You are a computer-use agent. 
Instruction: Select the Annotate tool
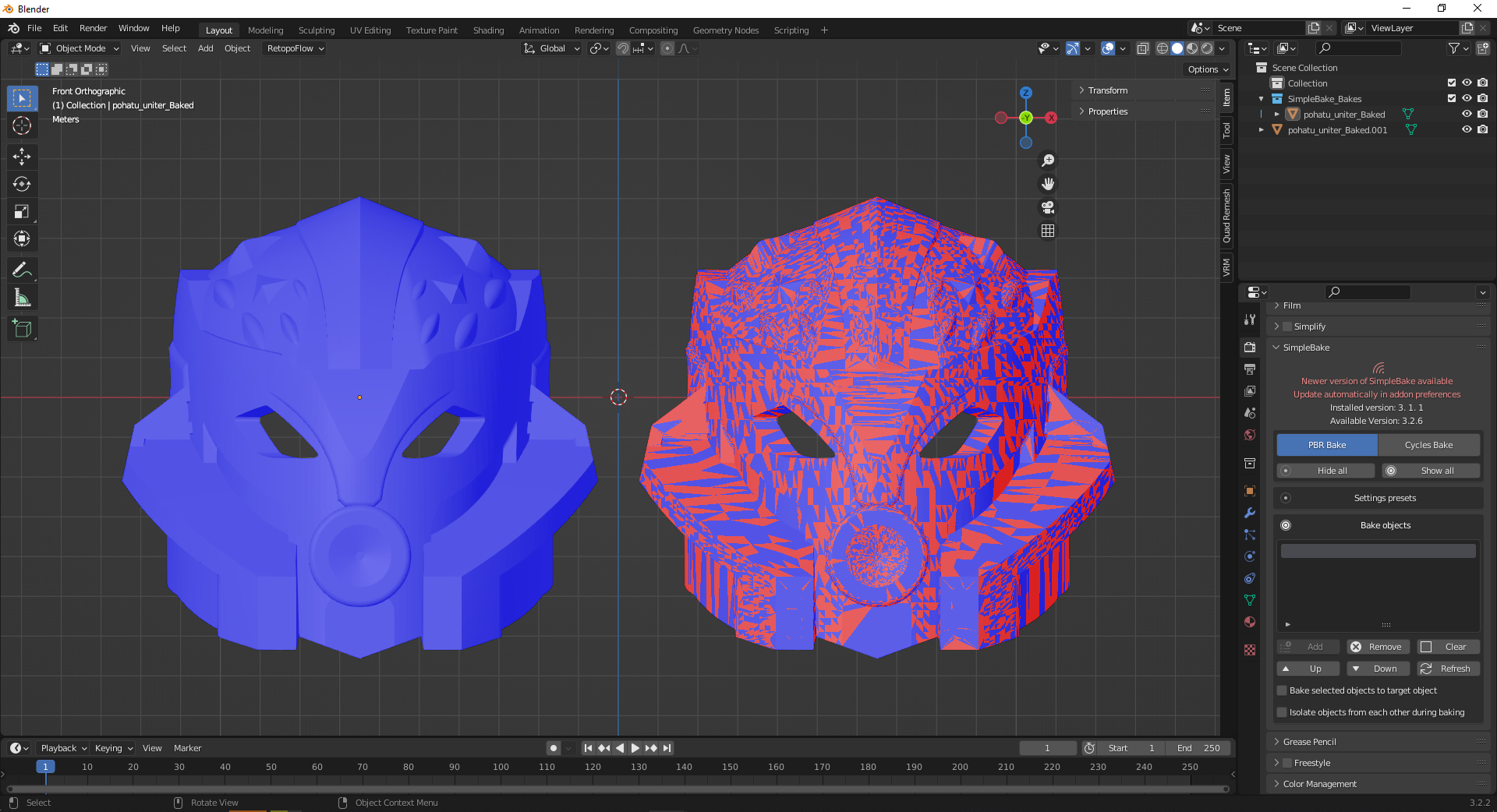pos(22,270)
